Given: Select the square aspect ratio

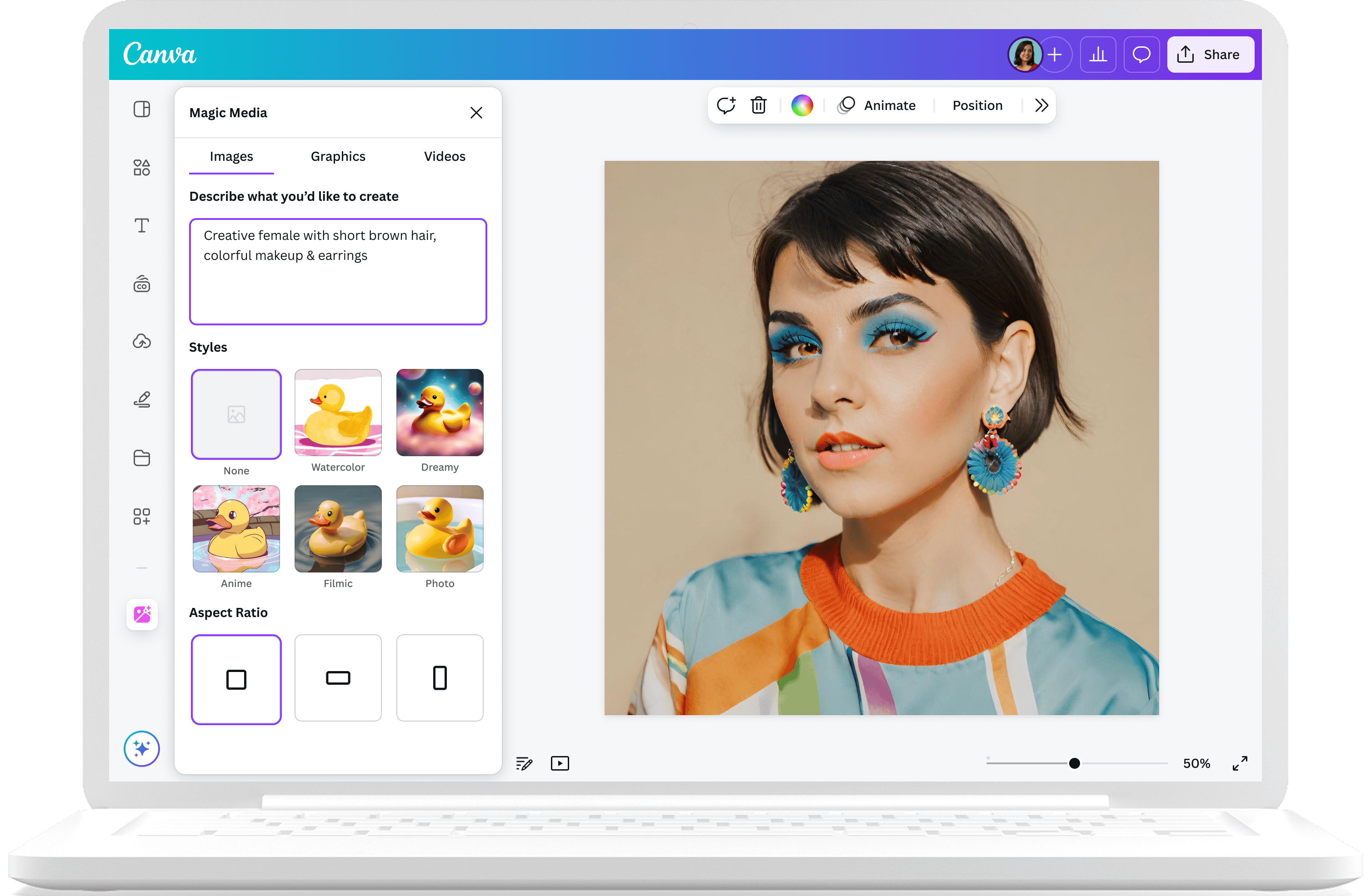Looking at the screenshot, I should (236, 679).
